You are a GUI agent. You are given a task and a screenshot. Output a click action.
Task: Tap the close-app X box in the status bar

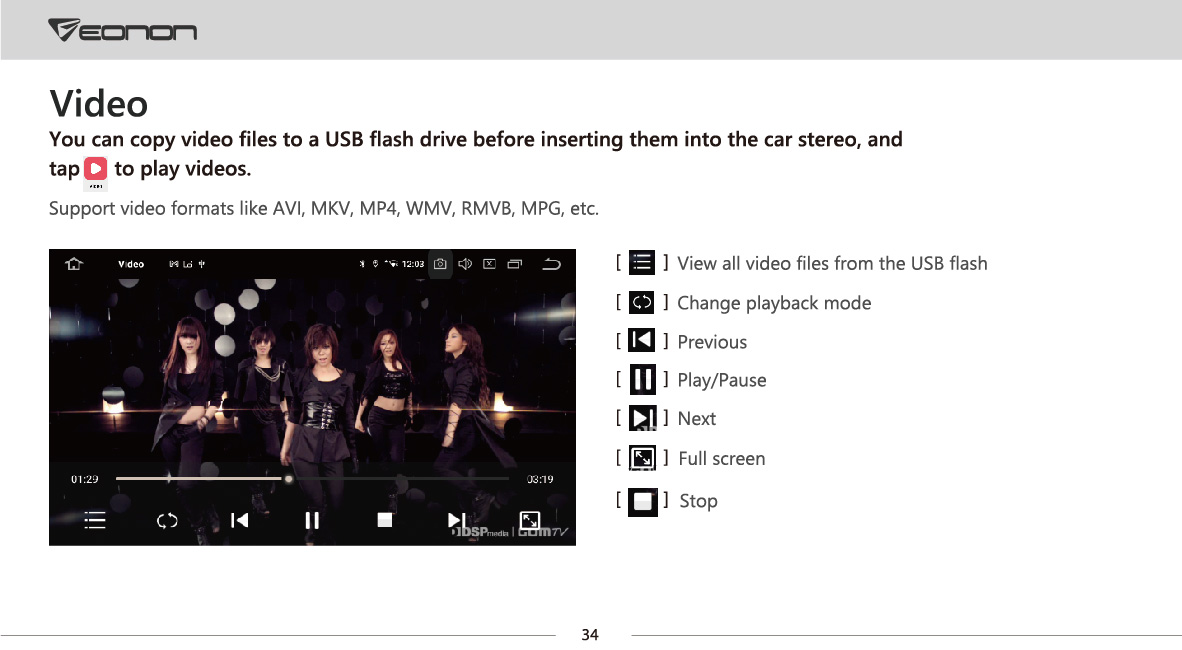click(489, 264)
